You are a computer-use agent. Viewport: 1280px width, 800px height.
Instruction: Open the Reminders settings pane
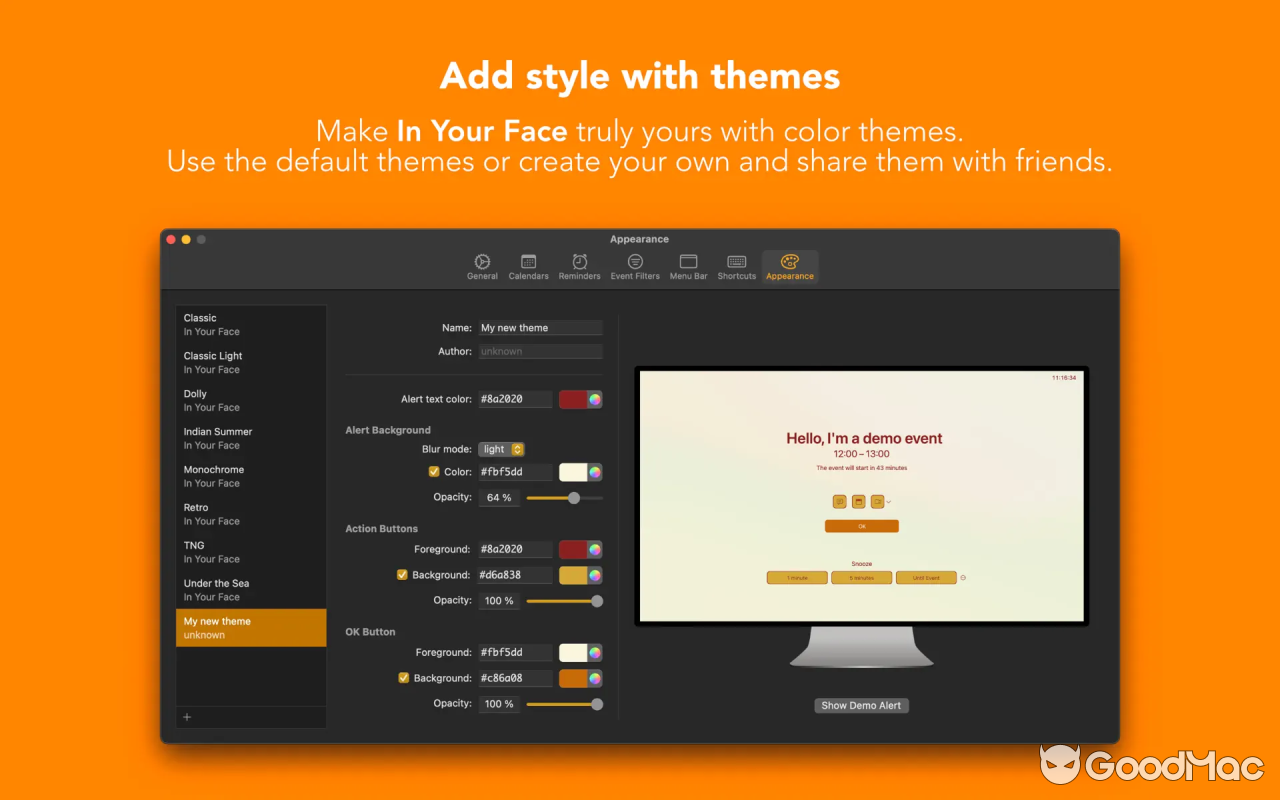click(579, 266)
